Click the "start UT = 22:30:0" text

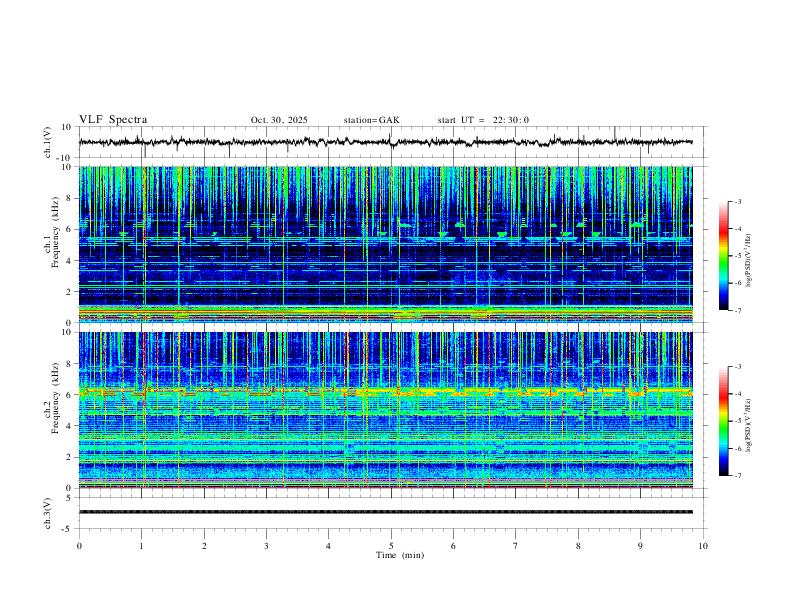483,120
